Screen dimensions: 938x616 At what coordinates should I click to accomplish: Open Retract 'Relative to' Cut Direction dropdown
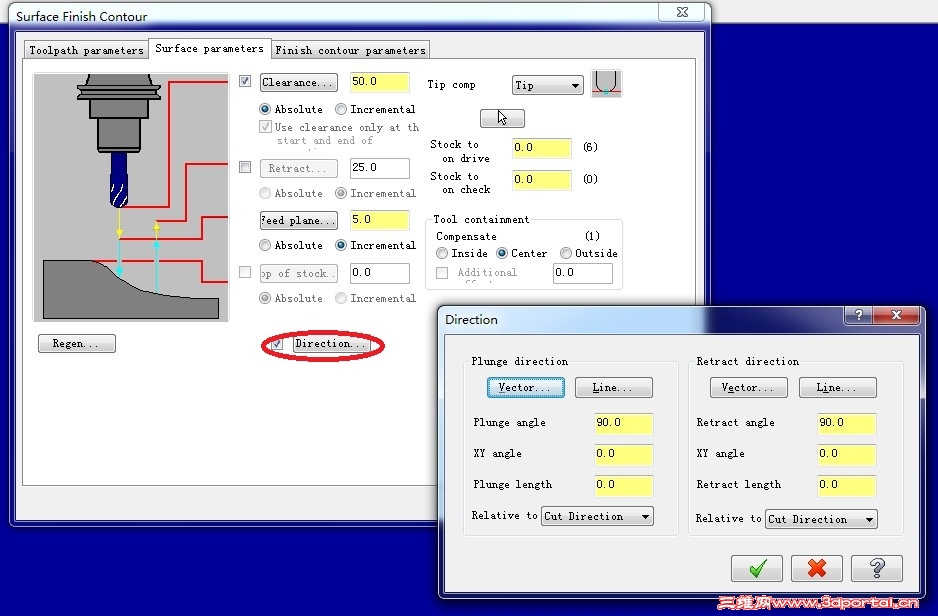tap(821, 519)
